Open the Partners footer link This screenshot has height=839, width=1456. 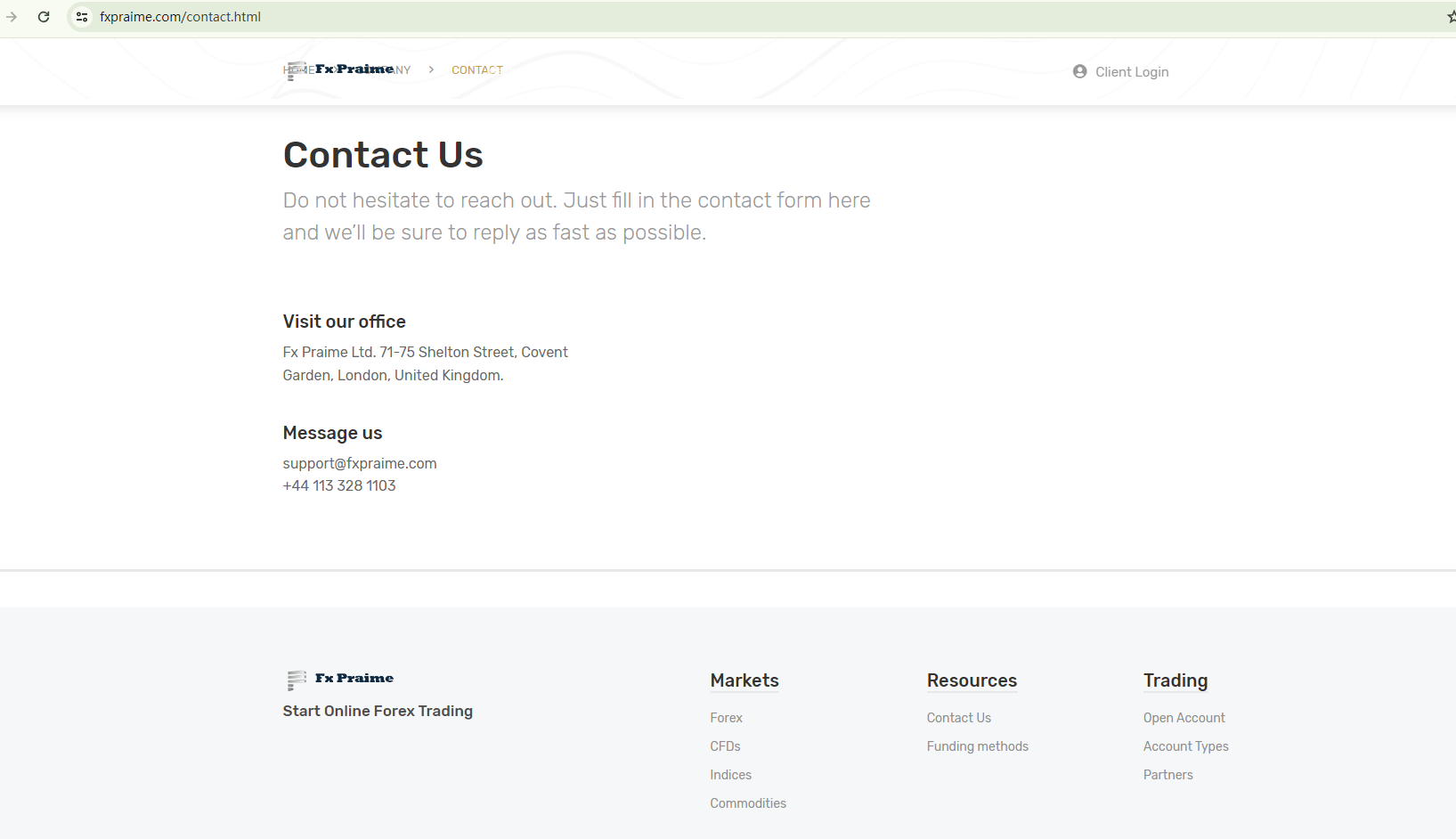coord(1167,775)
